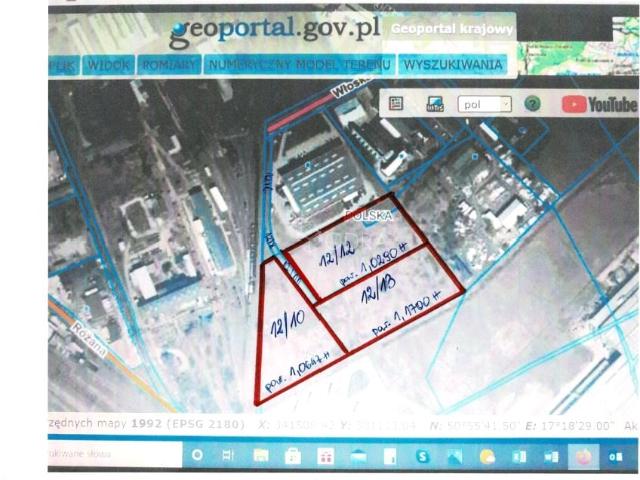This screenshot has height=480, width=640.
Task: Click the Cortana circle icon on taskbar
Action: [x=197, y=455]
